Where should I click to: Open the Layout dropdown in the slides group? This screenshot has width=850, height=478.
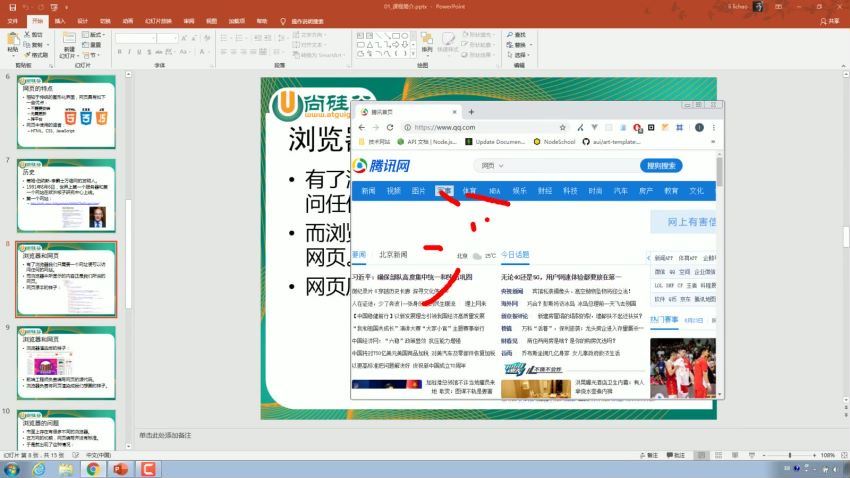click(93, 35)
